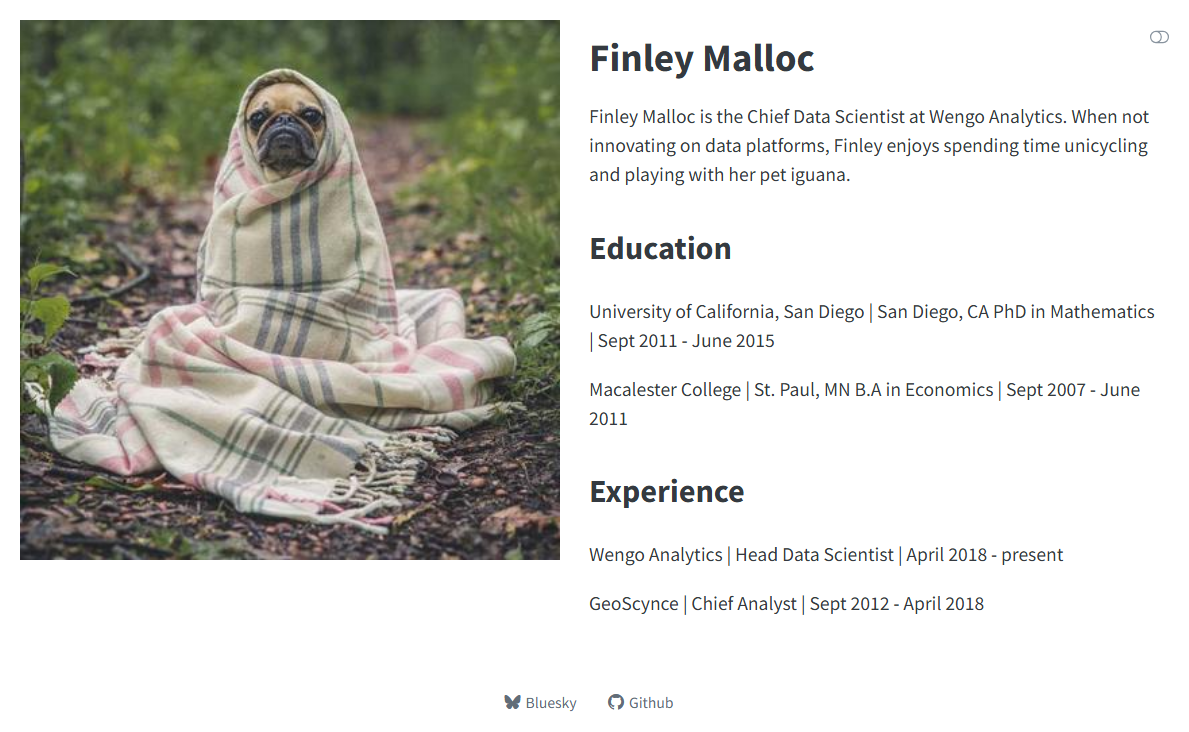Enable dark mode using the top-right control
Viewport: 1189px width, 732px height.
coord(1160,36)
